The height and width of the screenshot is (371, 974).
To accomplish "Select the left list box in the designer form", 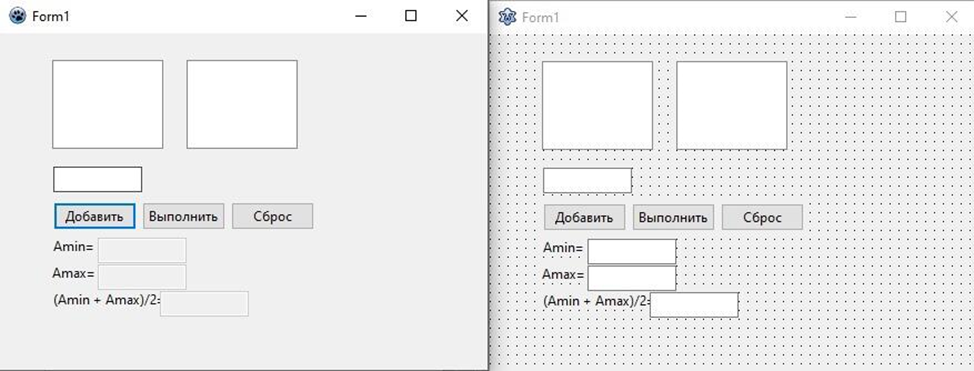I will pos(598,106).
